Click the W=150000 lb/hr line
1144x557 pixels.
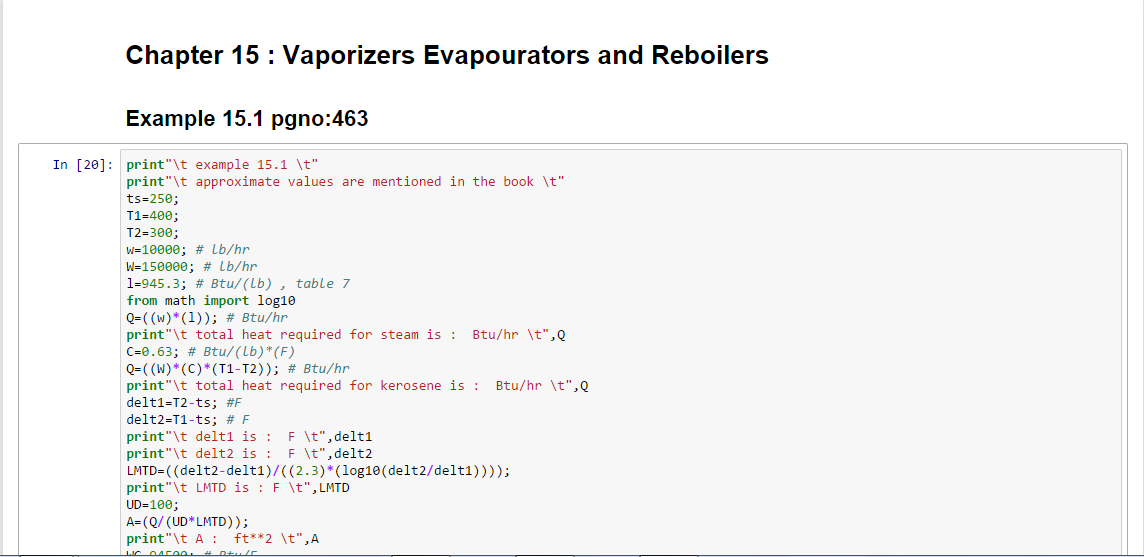(x=192, y=266)
